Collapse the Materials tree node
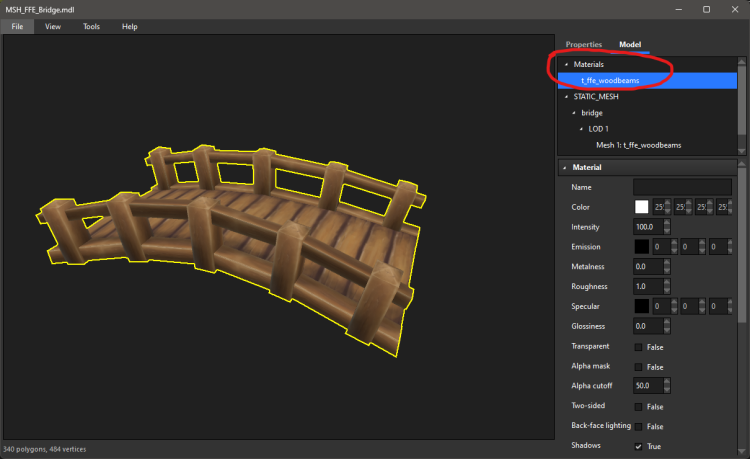Image resolution: width=750 pixels, height=459 pixels. pos(565,64)
